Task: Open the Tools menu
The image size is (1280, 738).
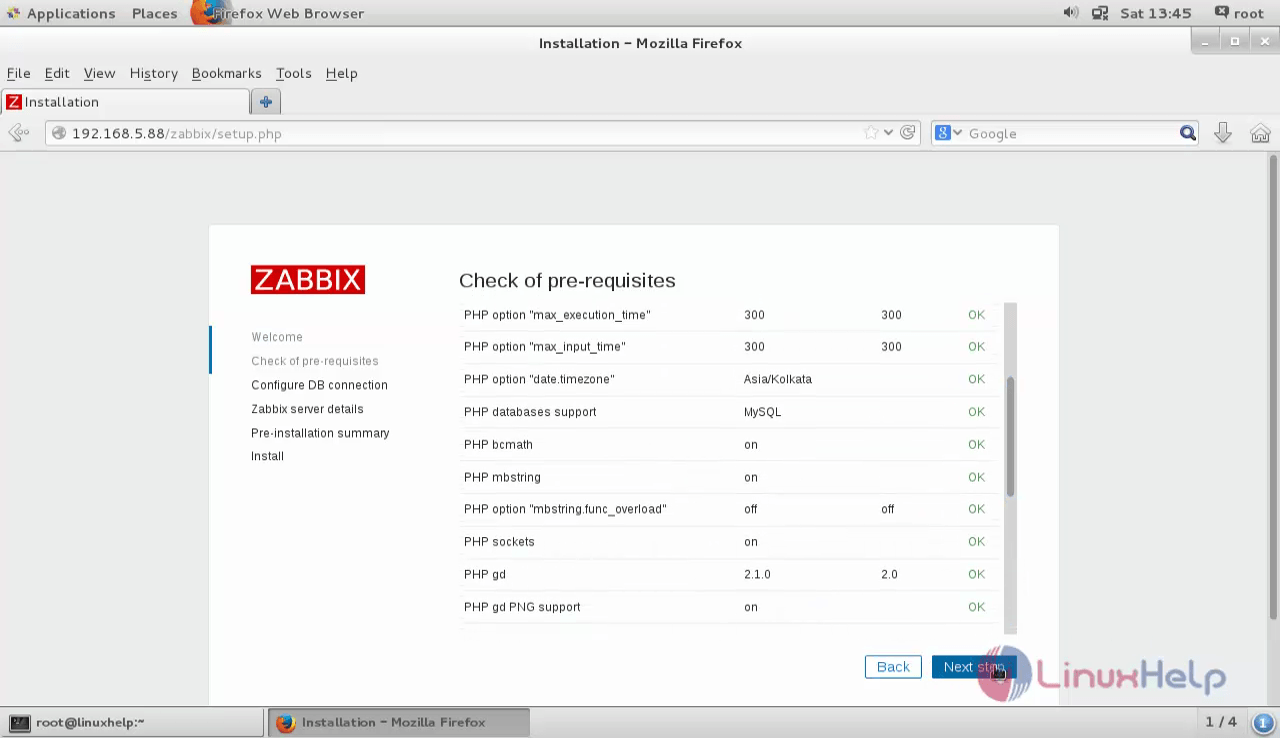Action: [293, 73]
